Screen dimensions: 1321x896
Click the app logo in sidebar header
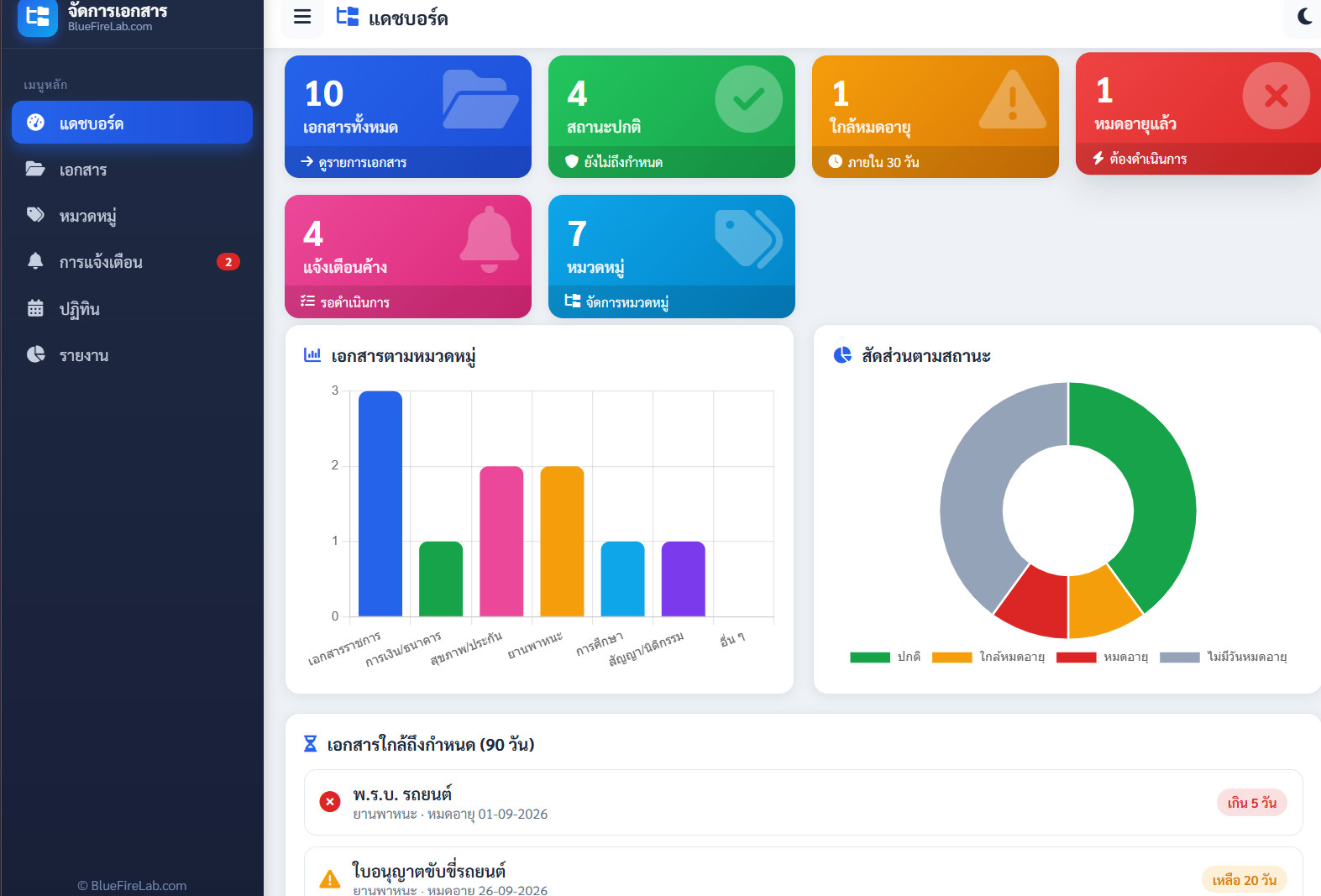(38, 17)
